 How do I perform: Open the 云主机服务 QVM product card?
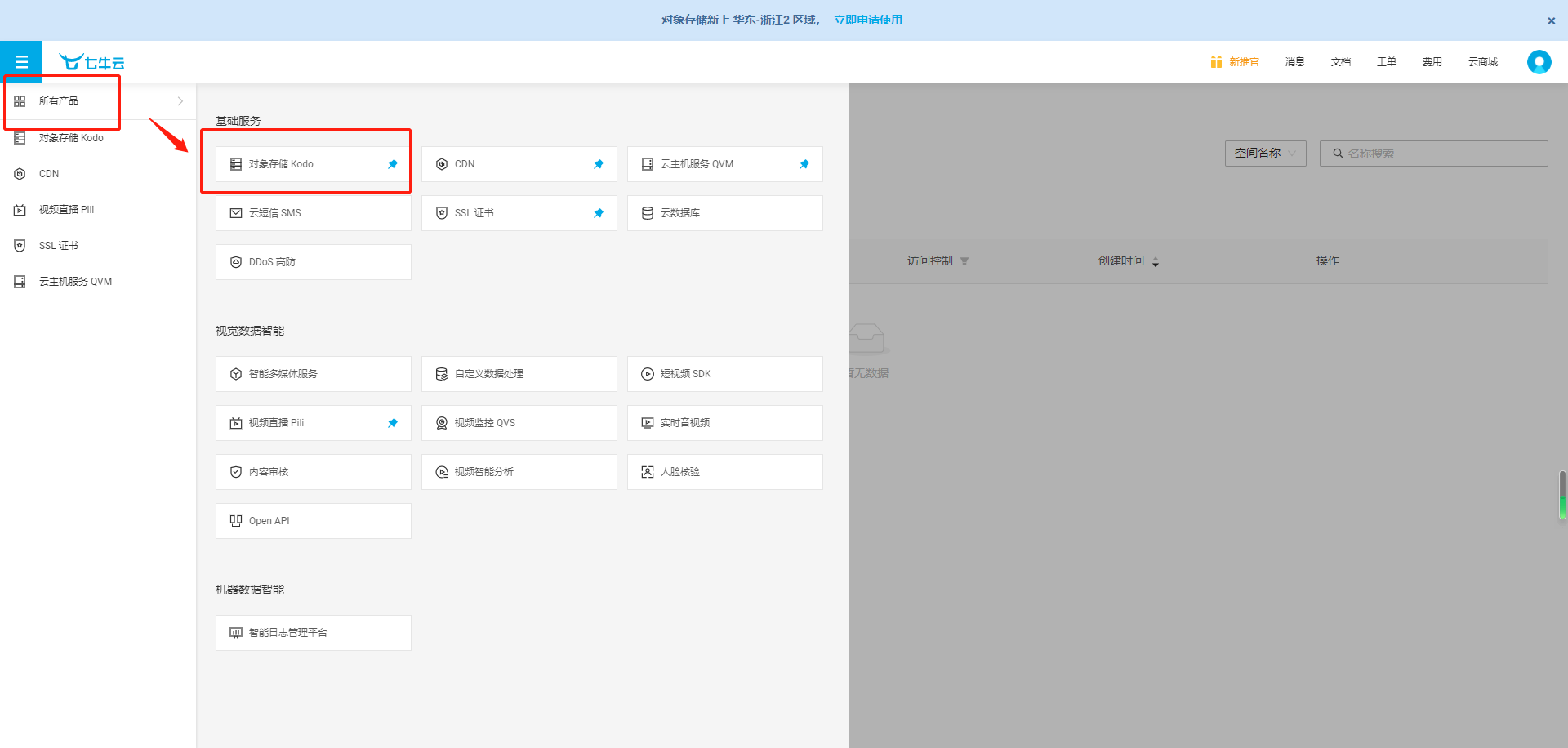[725, 164]
